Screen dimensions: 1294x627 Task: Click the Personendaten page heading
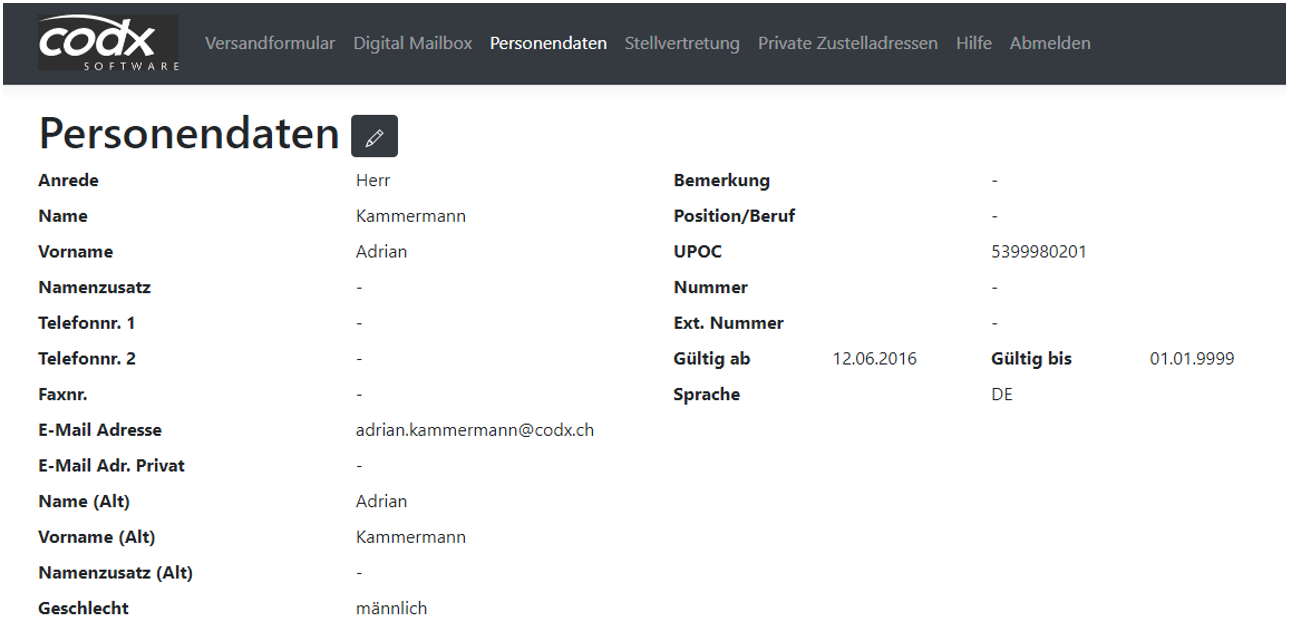coord(189,134)
